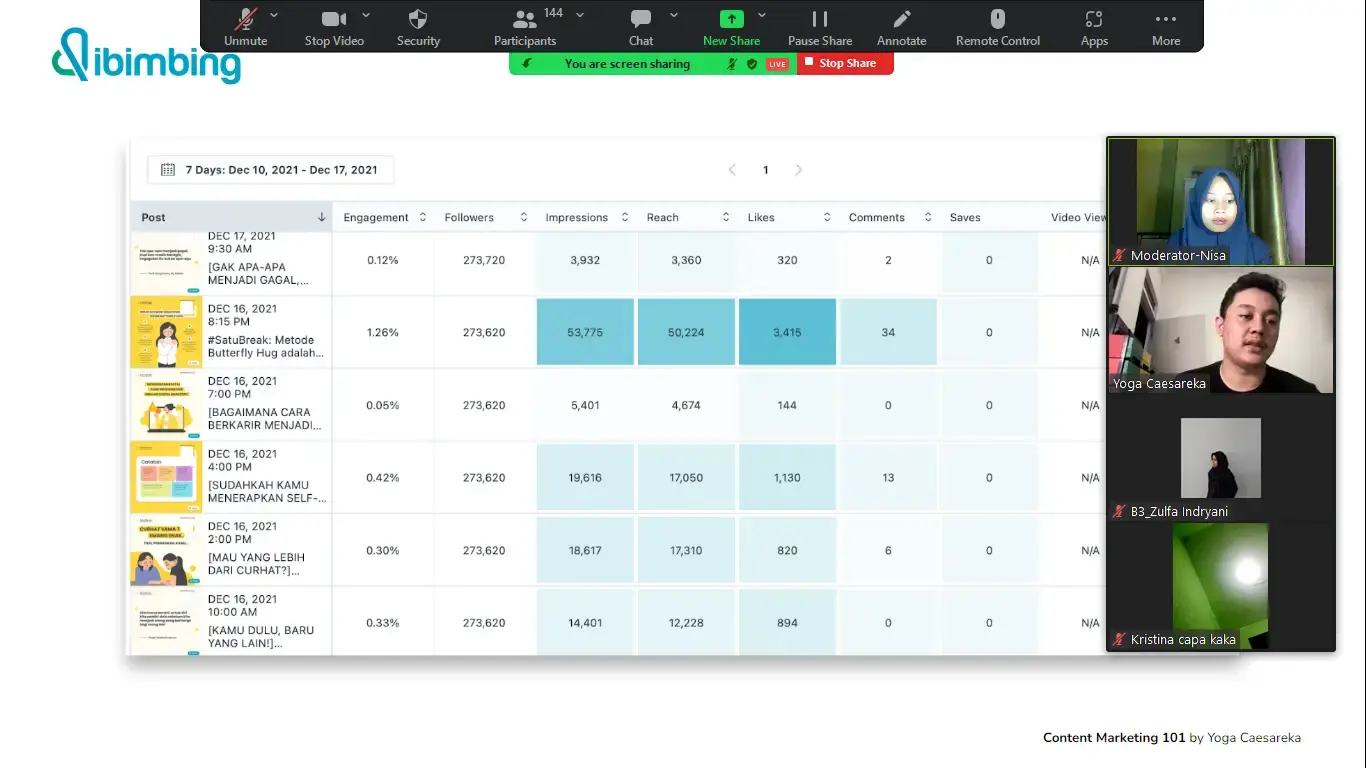This screenshot has height=768, width=1366.
Task: Sort table by Followers column
Action: tap(485, 217)
